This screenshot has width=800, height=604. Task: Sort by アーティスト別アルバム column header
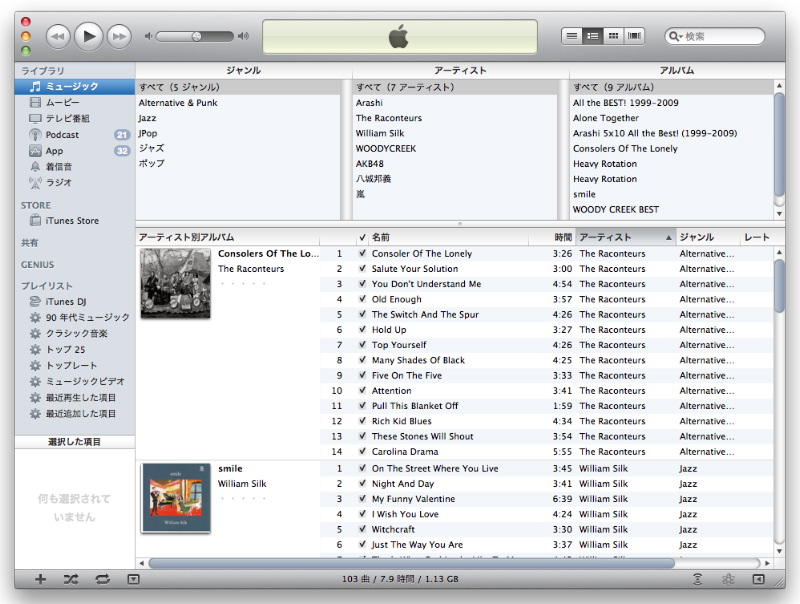tap(228, 237)
